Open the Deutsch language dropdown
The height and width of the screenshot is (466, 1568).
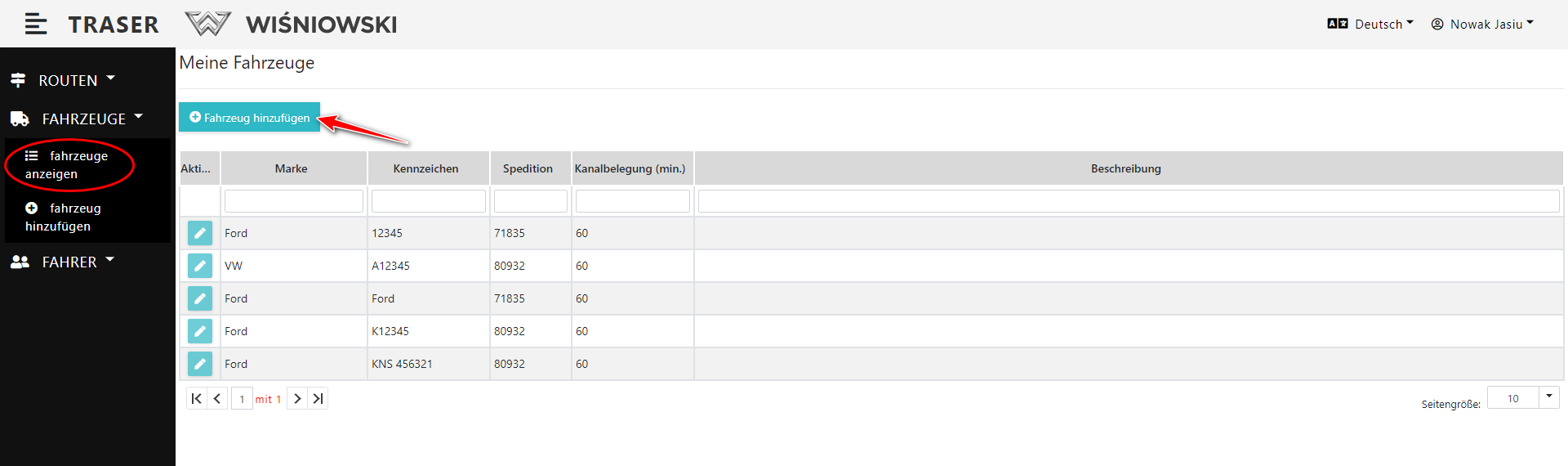1370,25
